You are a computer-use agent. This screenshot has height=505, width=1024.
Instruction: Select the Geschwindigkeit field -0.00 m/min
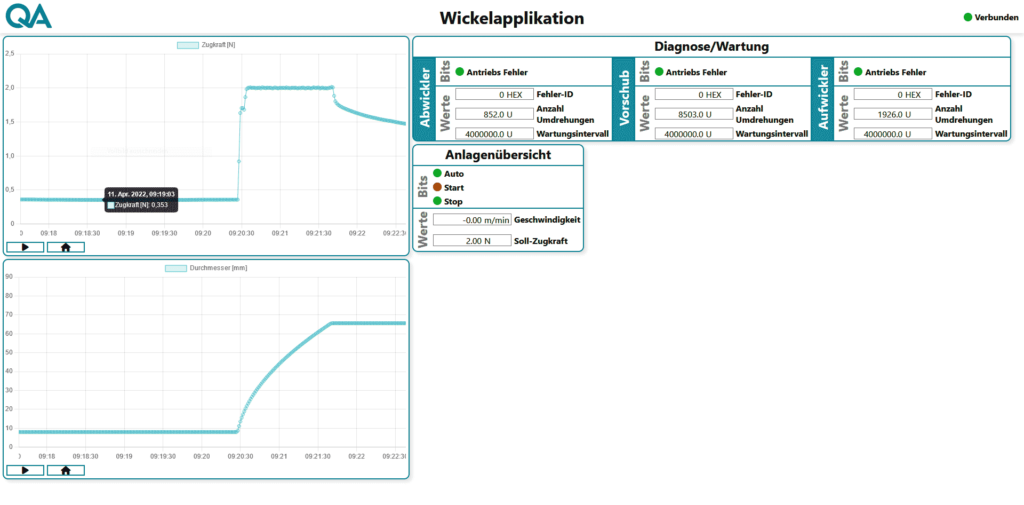(x=472, y=220)
